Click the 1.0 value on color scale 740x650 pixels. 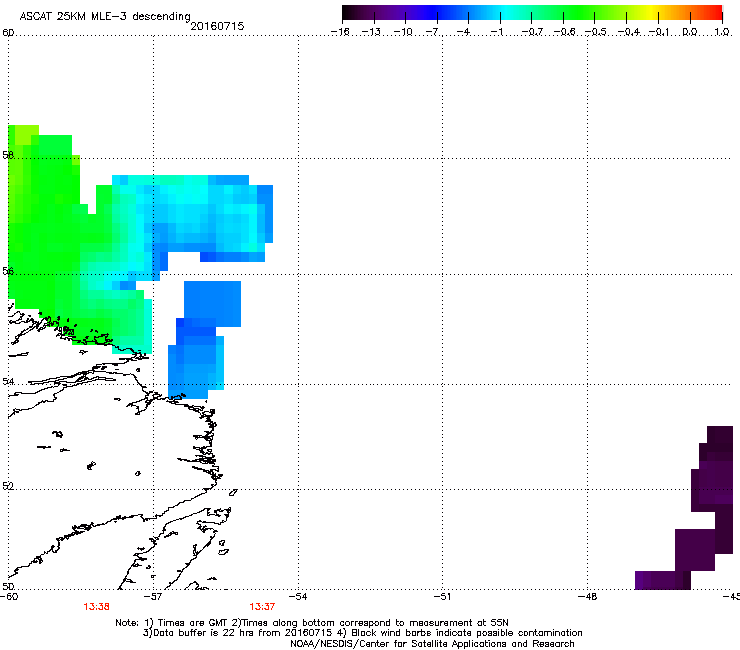(722, 32)
